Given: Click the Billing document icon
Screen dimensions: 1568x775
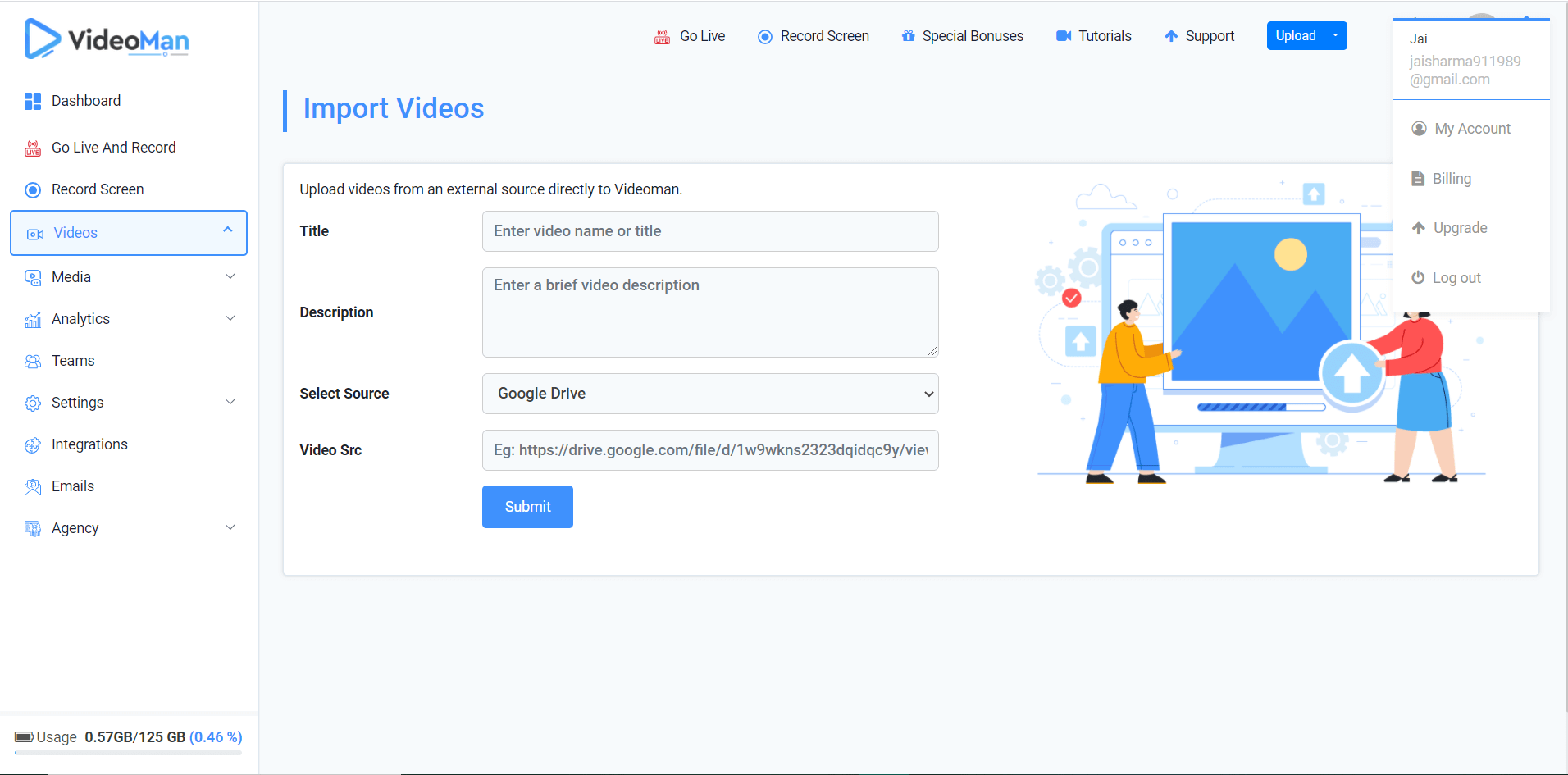Looking at the screenshot, I should (x=1418, y=179).
